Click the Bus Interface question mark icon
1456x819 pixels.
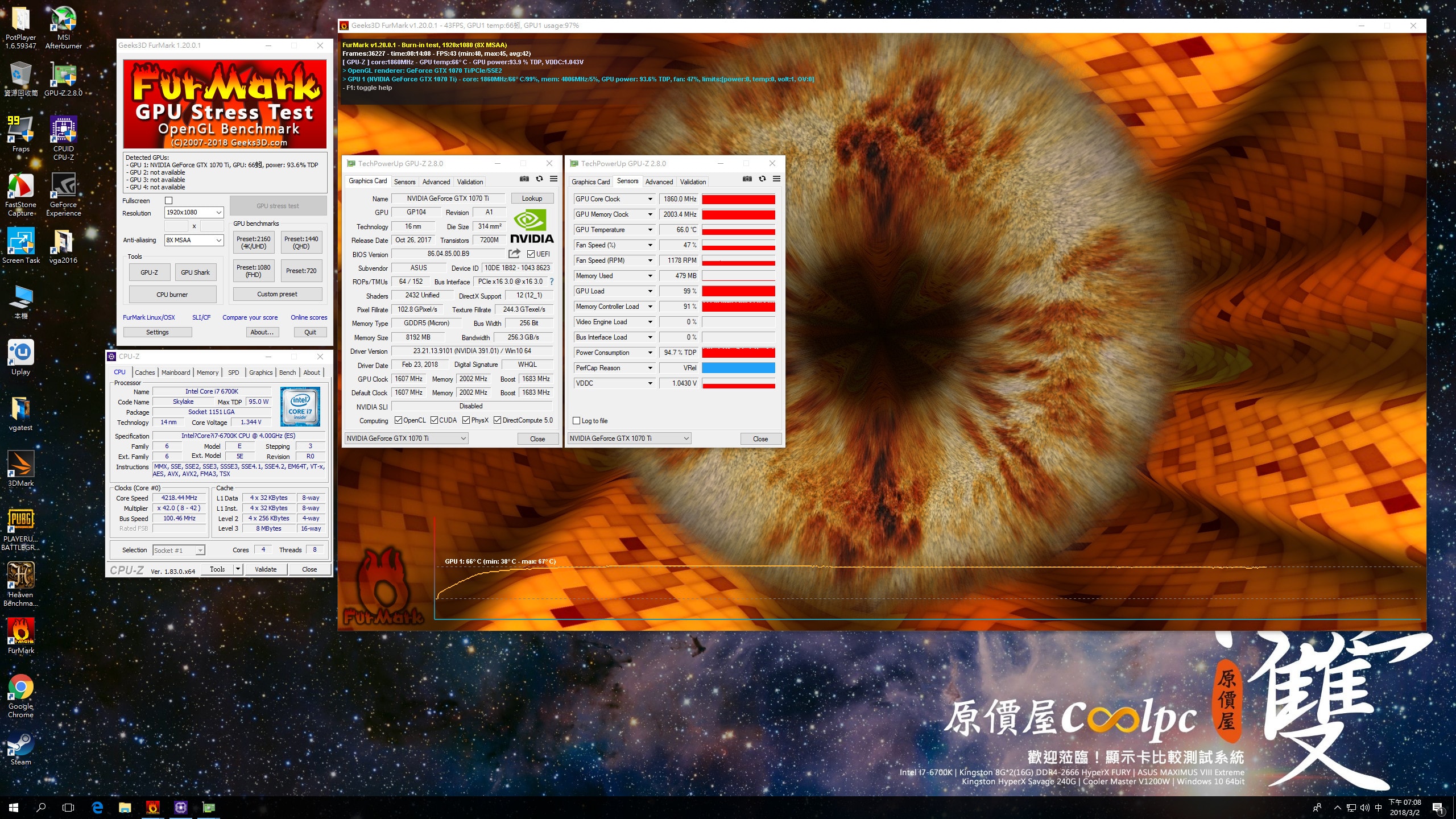[x=551, y=282]
